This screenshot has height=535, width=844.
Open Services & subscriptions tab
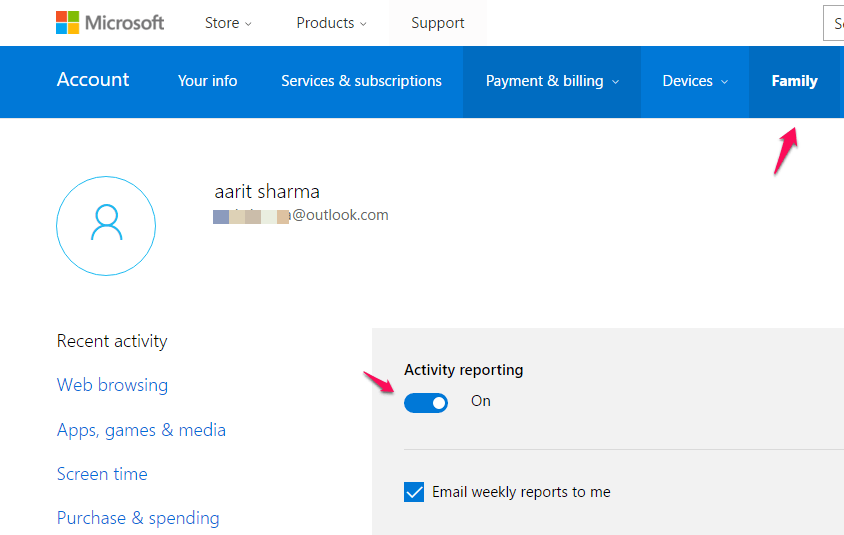point(361,81)
